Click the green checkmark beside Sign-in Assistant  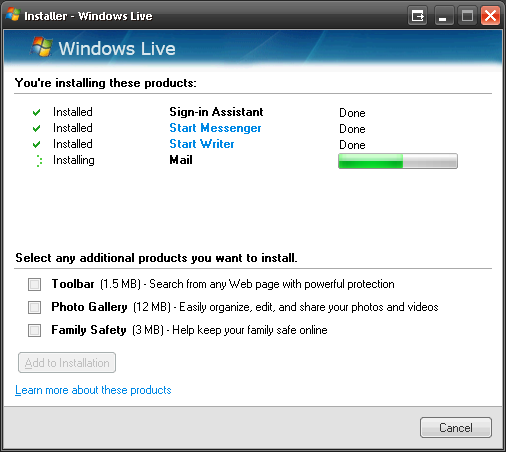pos(36,112)
